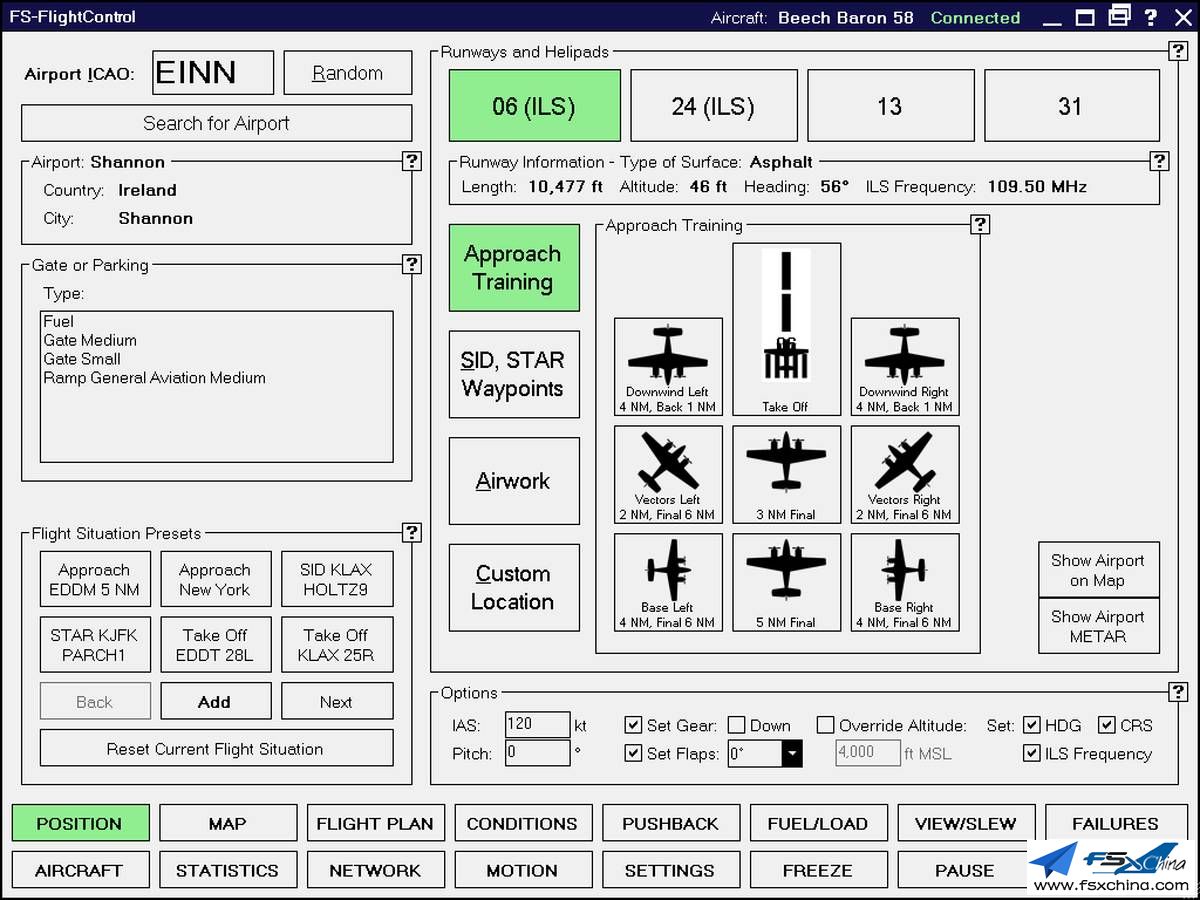Open help for Options section

(x=1178, y=691)
